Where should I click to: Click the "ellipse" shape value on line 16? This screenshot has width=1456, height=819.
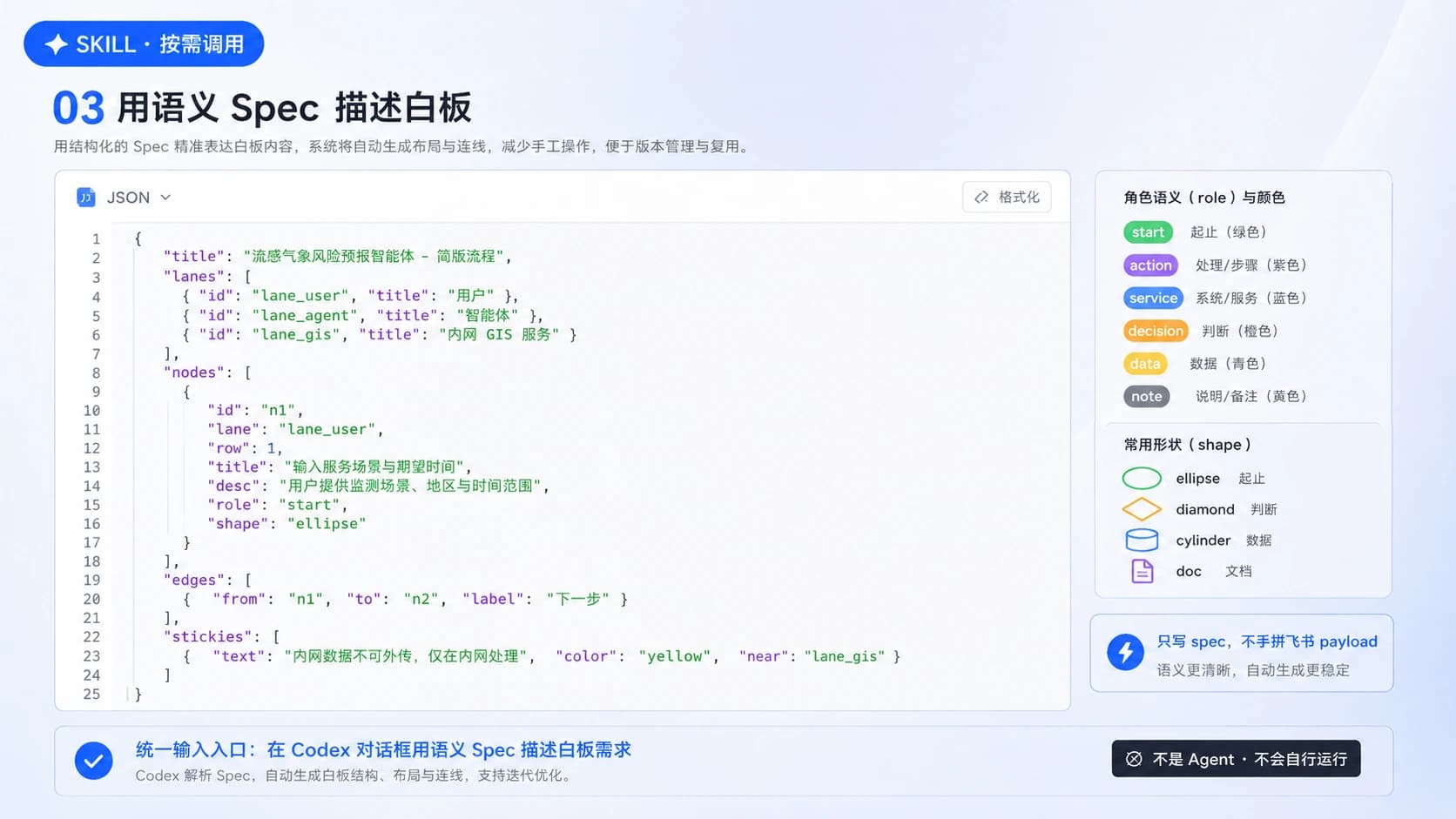pyautogui.click(x=327, y=524)
